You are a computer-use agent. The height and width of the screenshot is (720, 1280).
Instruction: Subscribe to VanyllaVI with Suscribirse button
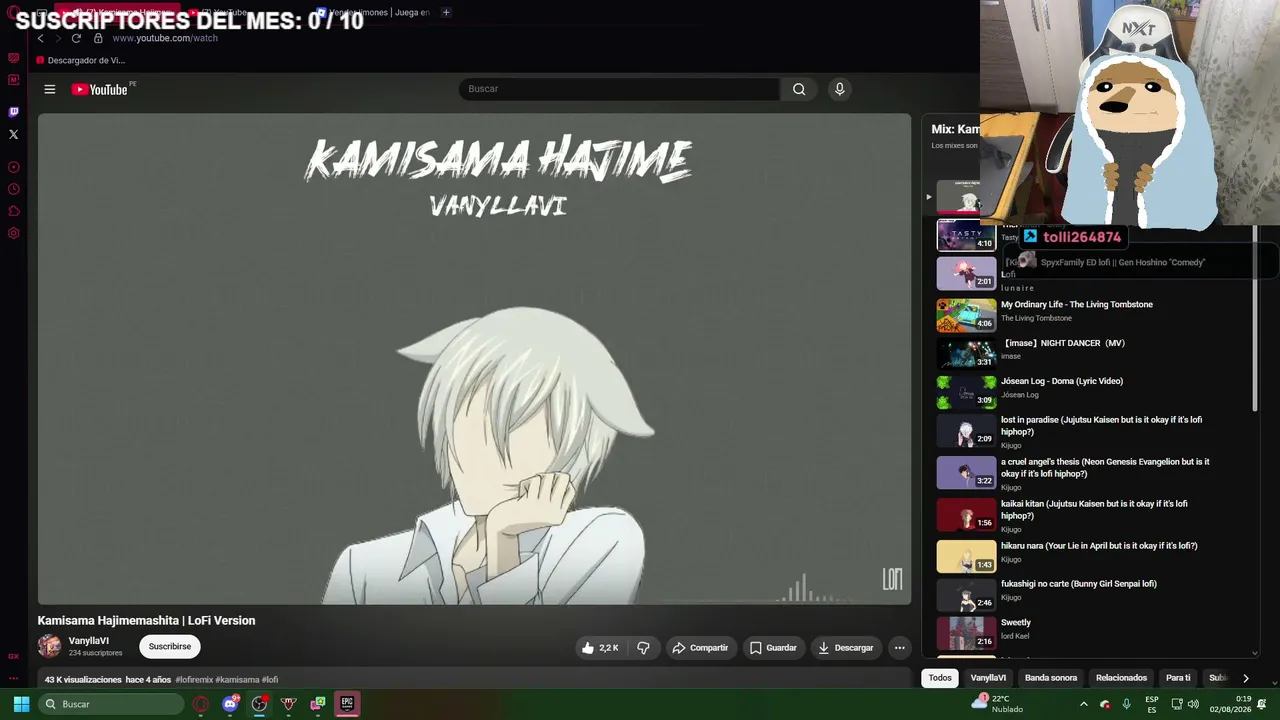pyautogui.click(x=170, y=647)
